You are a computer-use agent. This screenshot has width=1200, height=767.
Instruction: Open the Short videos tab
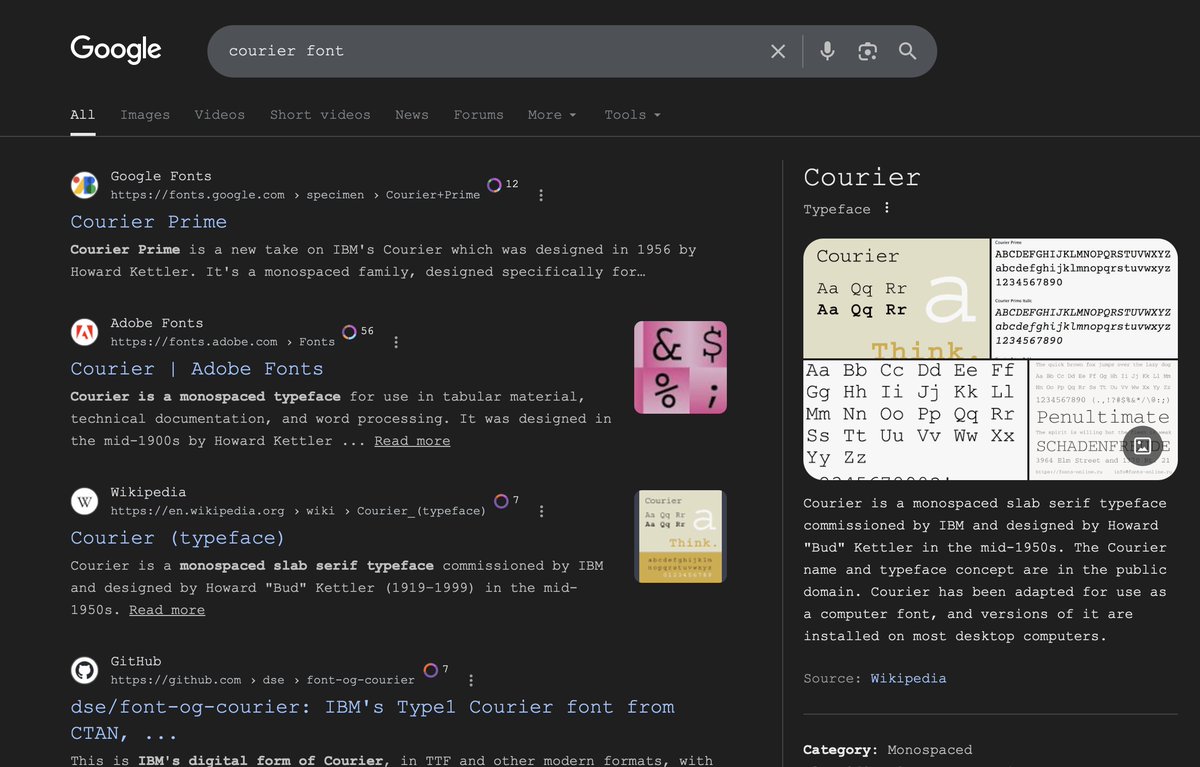tap(320, 115)
